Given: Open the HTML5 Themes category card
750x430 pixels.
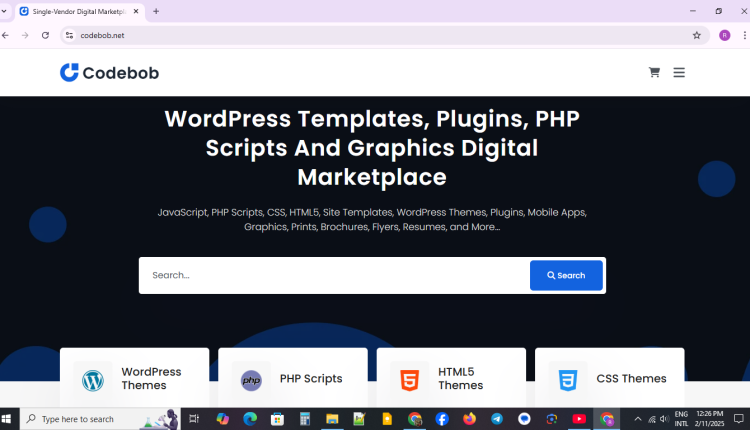Looking at the screenshot, I should [451, 378].
